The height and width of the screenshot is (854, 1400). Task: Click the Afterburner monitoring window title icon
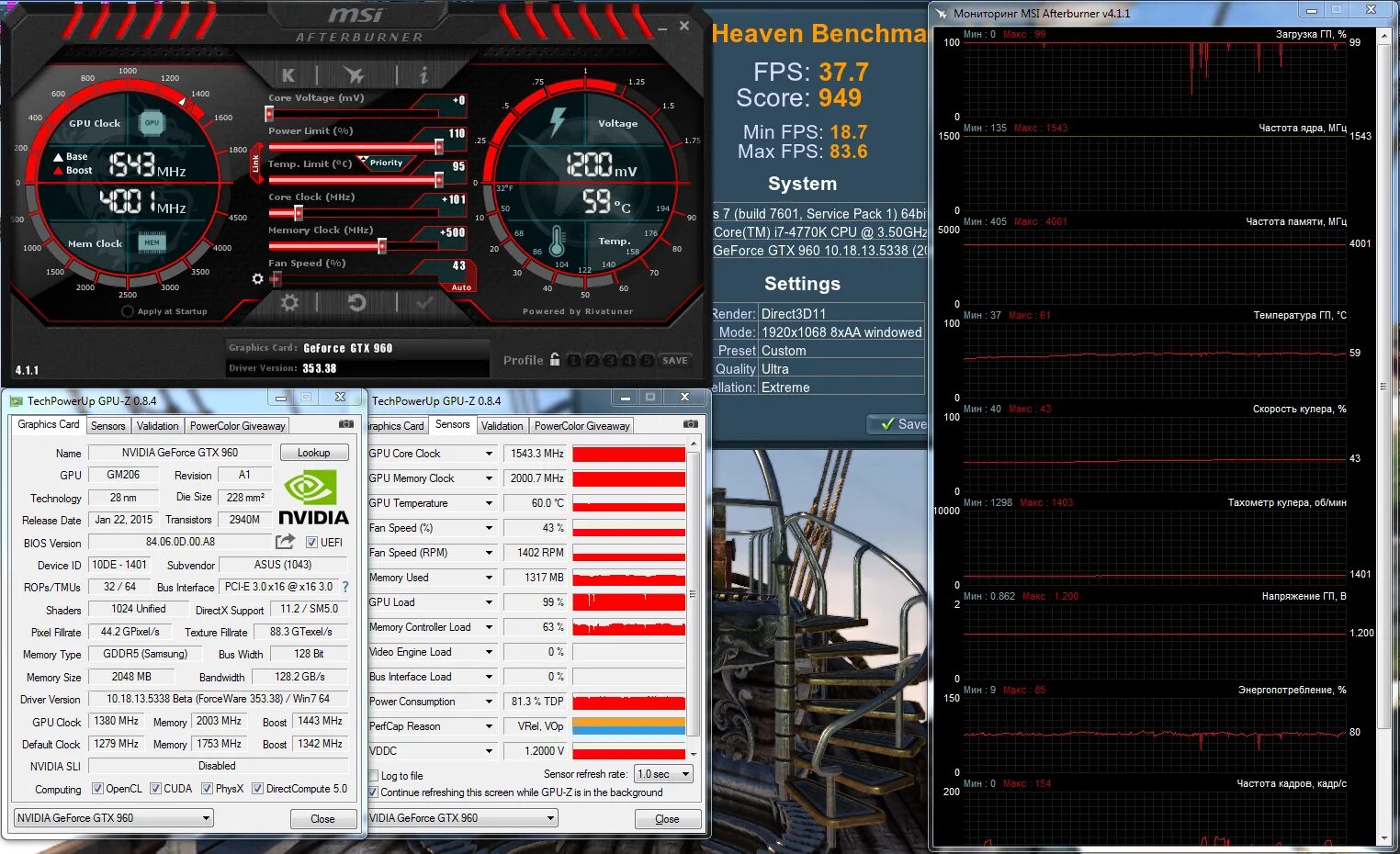[x=942, y=13]
